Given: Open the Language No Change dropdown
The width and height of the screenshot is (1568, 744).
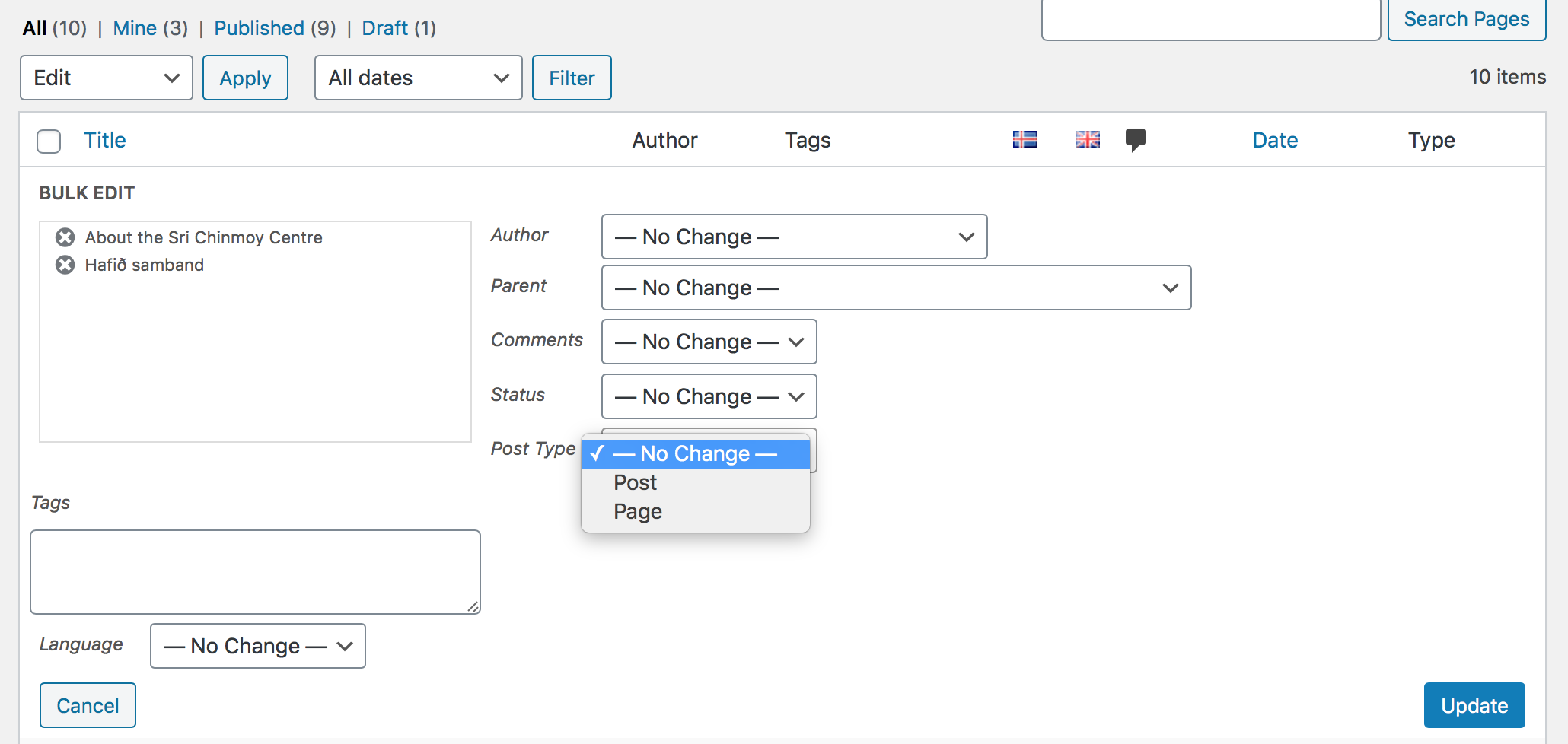Looking at the screenshot, I should pos(258,646).
